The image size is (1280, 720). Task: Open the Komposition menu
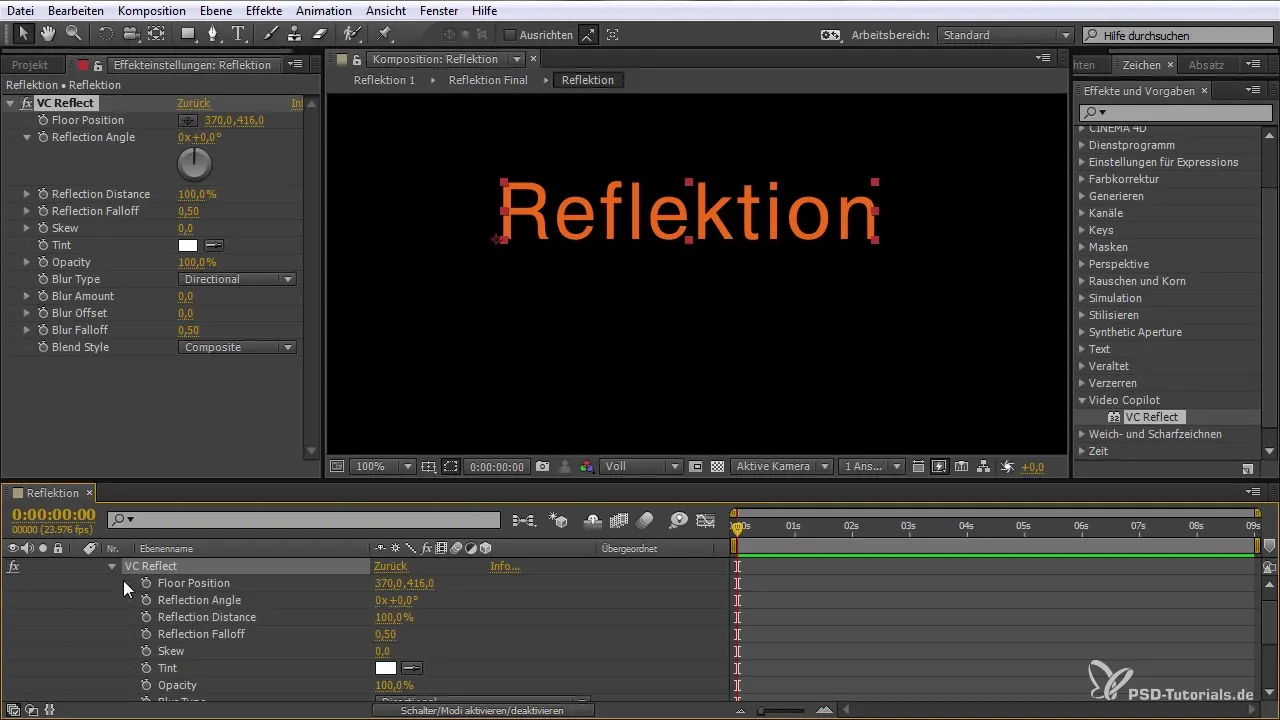click(x=151, y=10)
